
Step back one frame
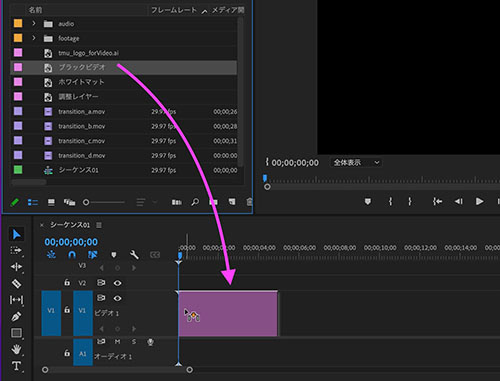[x=458, y=201]
